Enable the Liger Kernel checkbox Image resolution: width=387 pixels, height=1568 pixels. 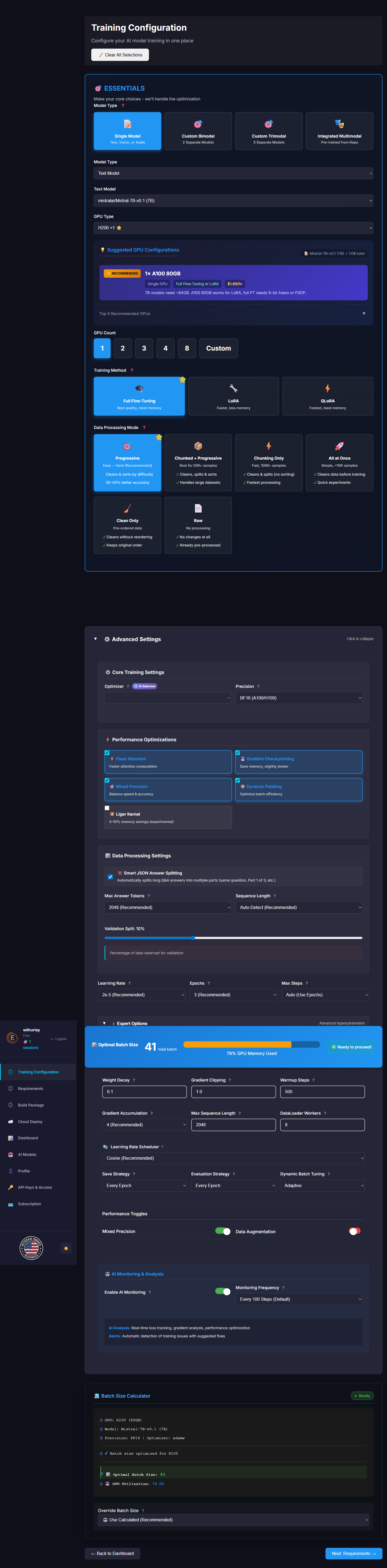click(107, 808)
